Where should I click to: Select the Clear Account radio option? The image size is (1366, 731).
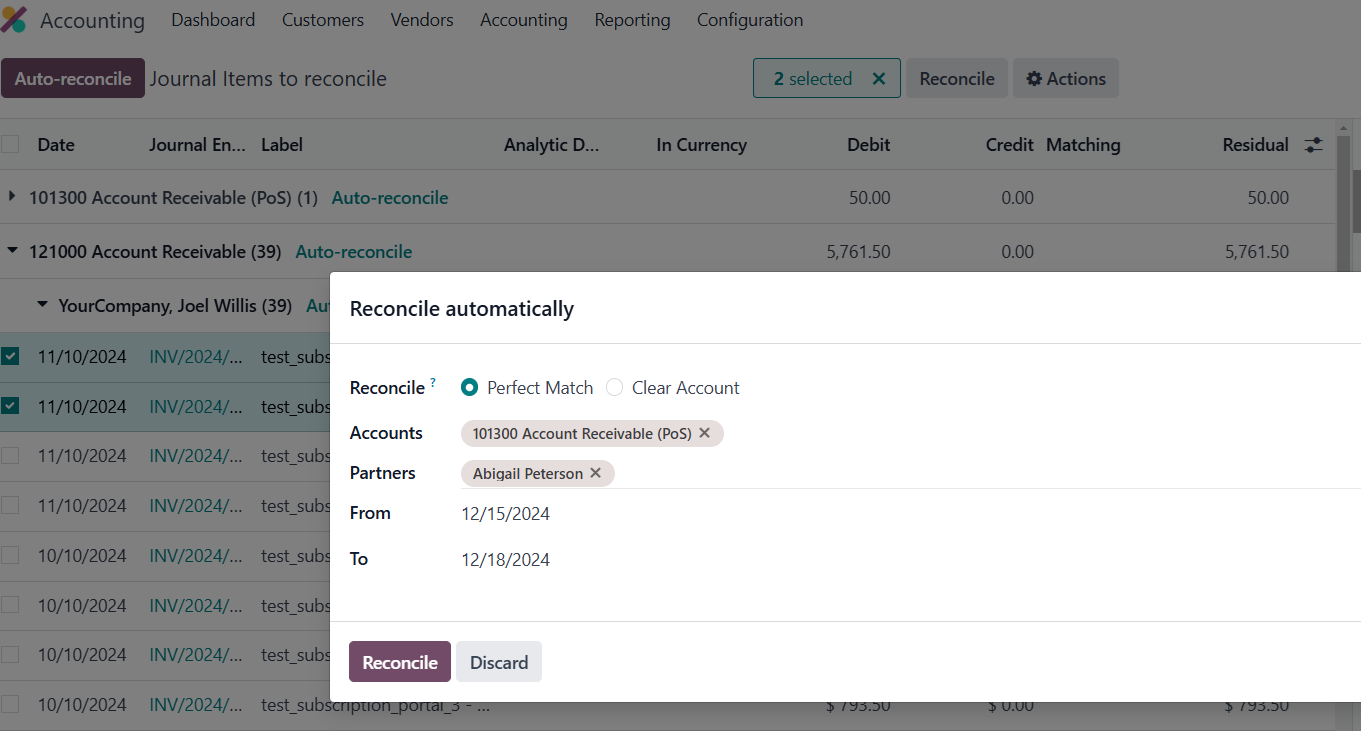point(614,388)
